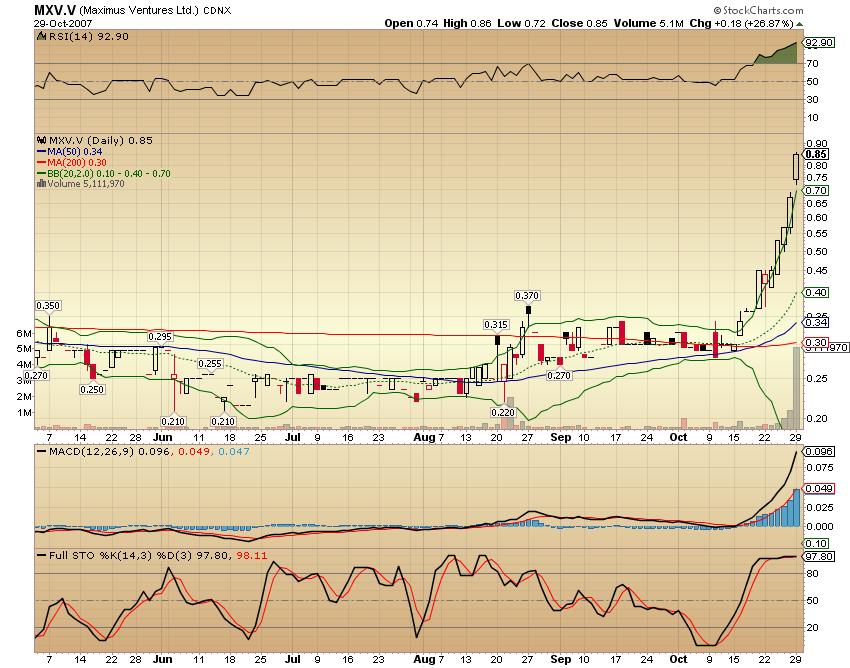850x668 pixels.
Task: Click the boxed 0.049 MACD signal axis label
Action: [x=819, y=489]
